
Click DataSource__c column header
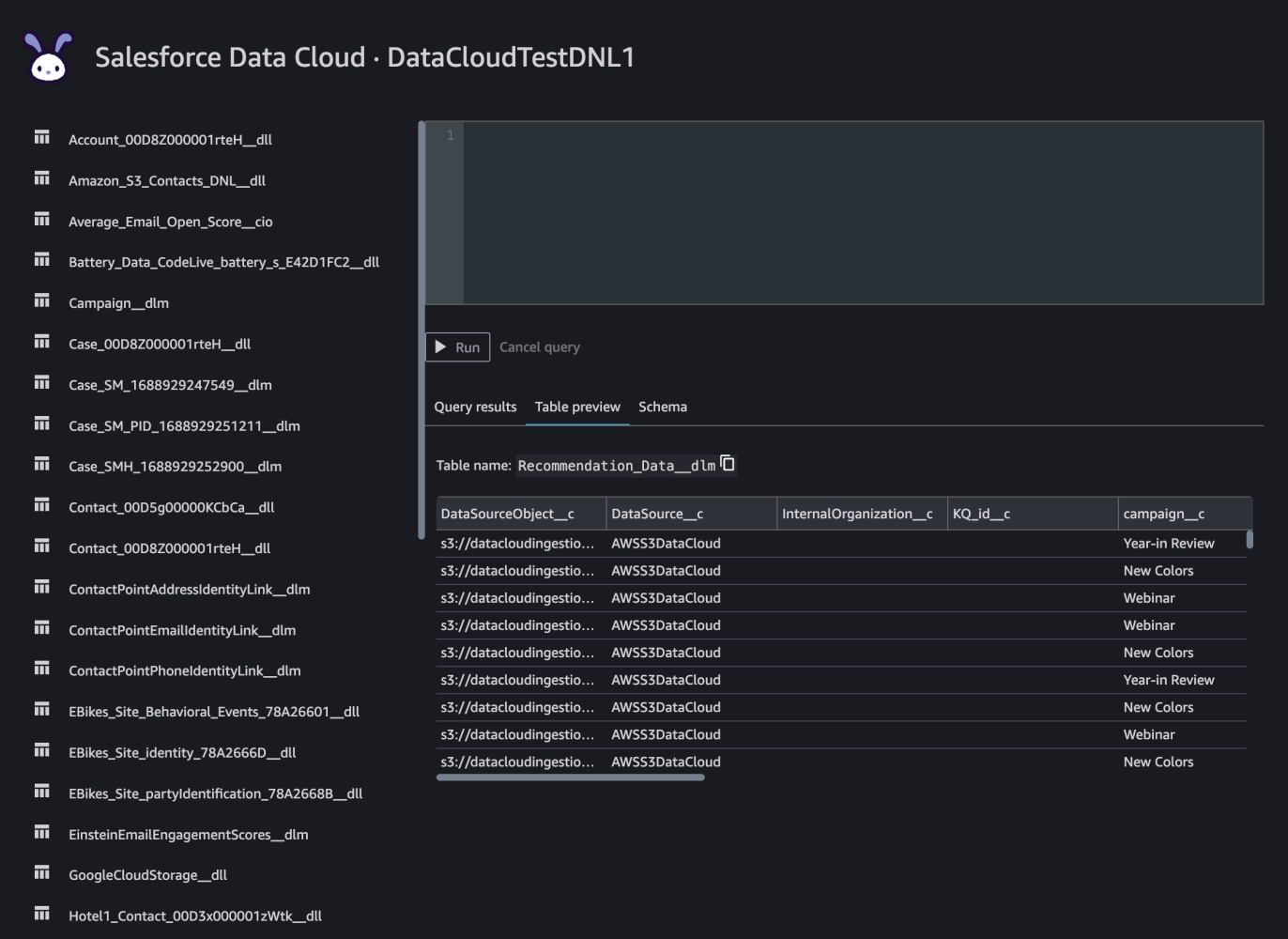tap(692, 514)
